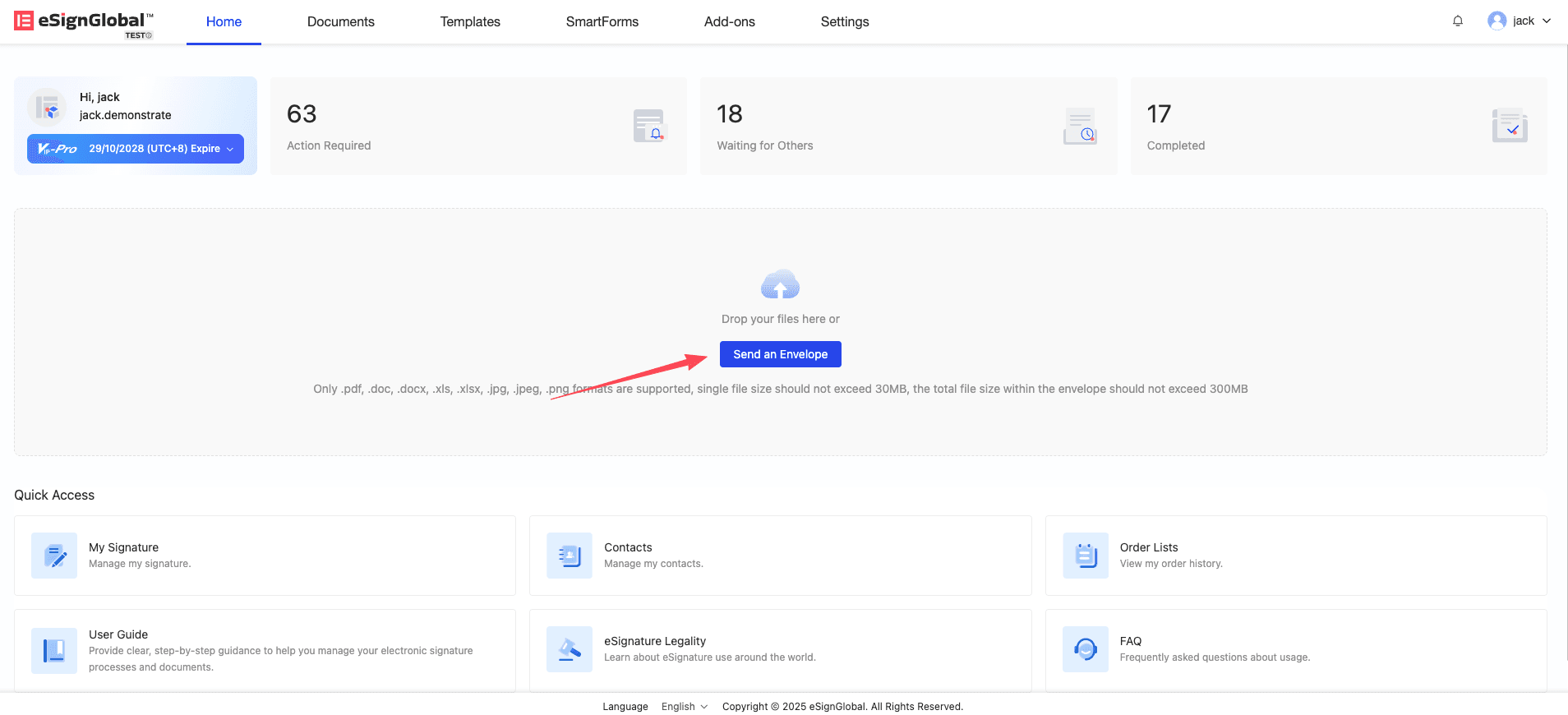Click the eSignGlobal logo
This screenshot has height=715, width=1568.
tap(83, 22)
